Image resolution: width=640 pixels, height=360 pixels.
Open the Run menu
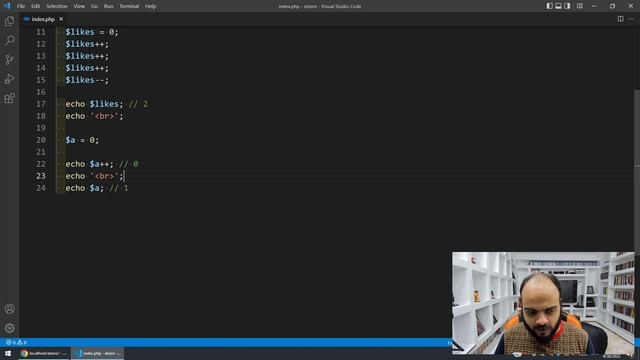point(109,6)
